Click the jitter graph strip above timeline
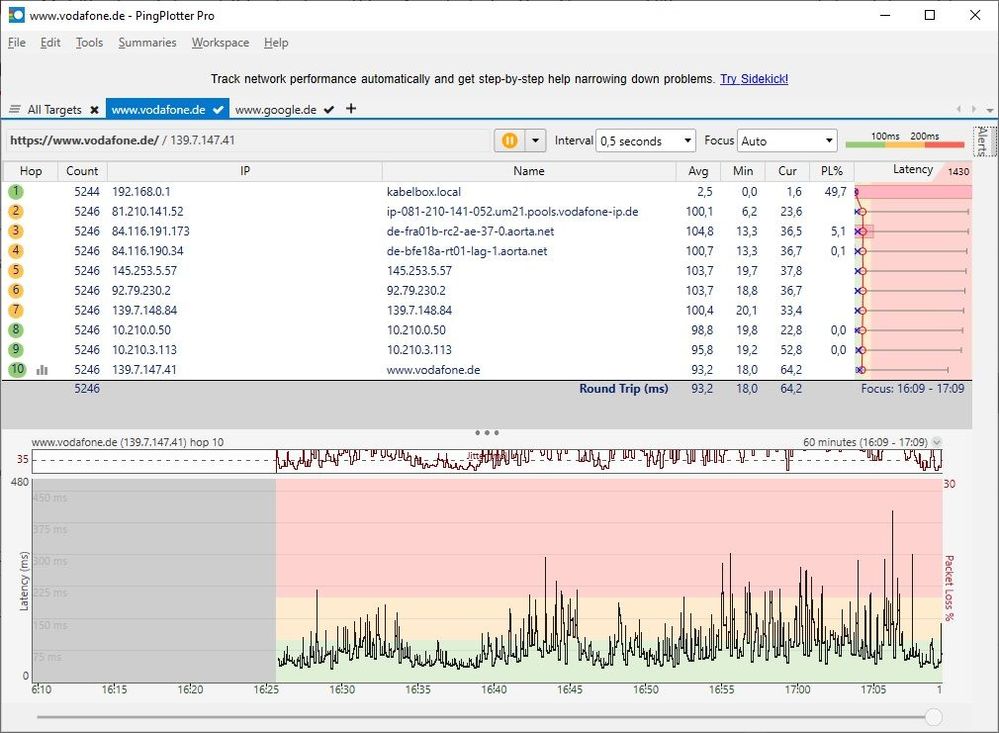Image resolution: width=999 pixels, height=733 pixels. tap(487, 461)
